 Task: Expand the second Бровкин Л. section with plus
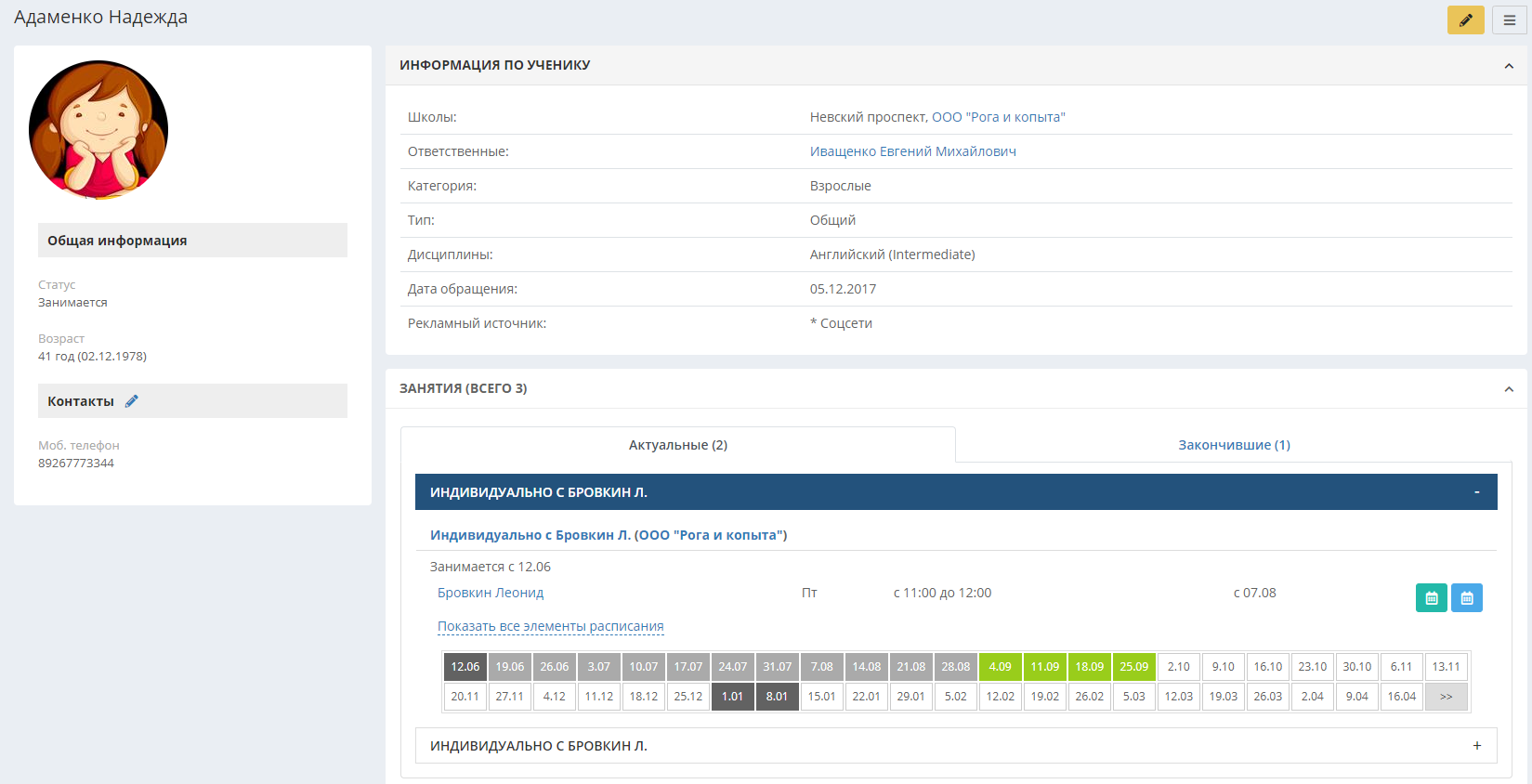1477,746
